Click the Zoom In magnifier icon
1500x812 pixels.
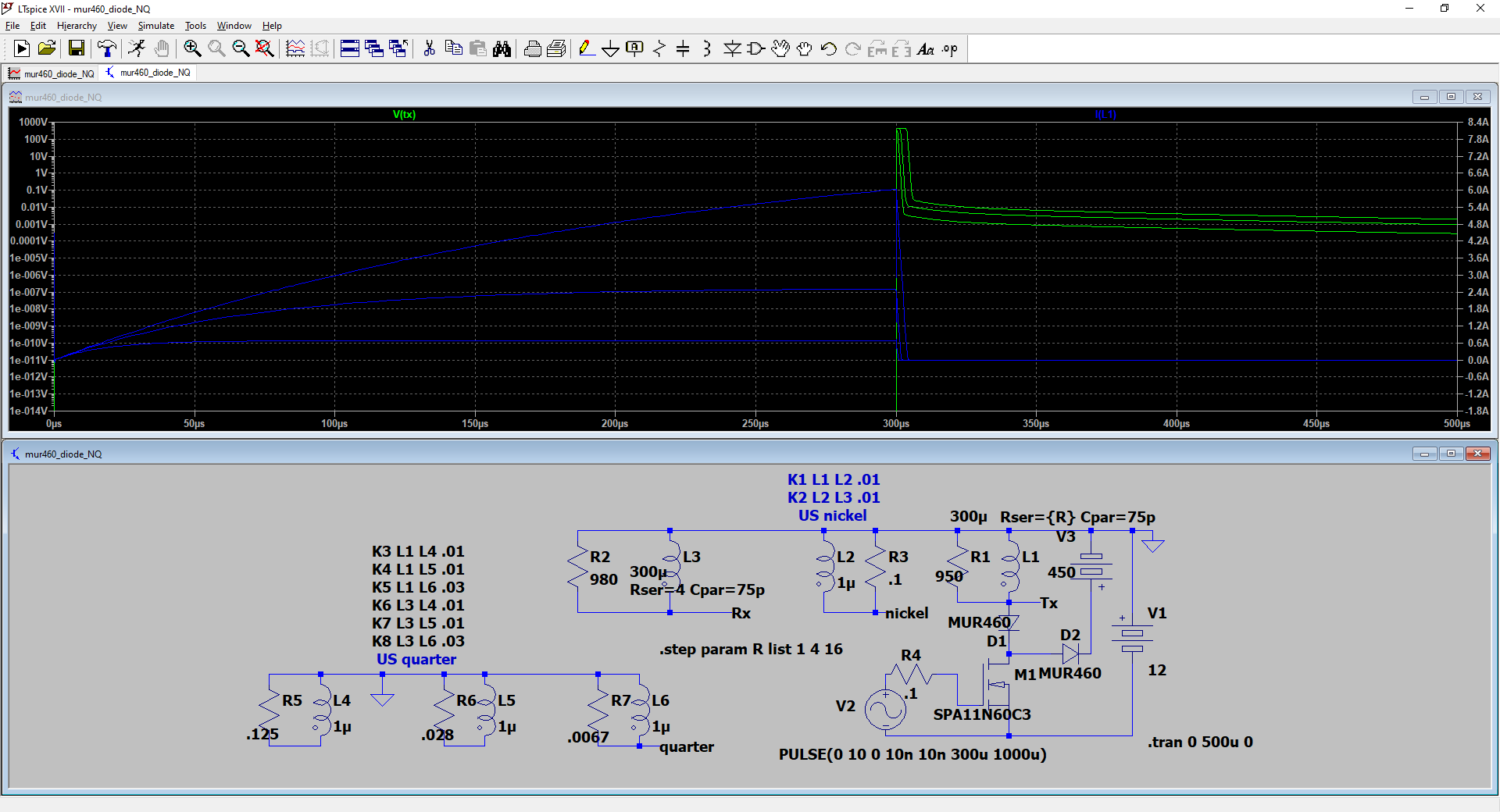click(x=192, y=49)
